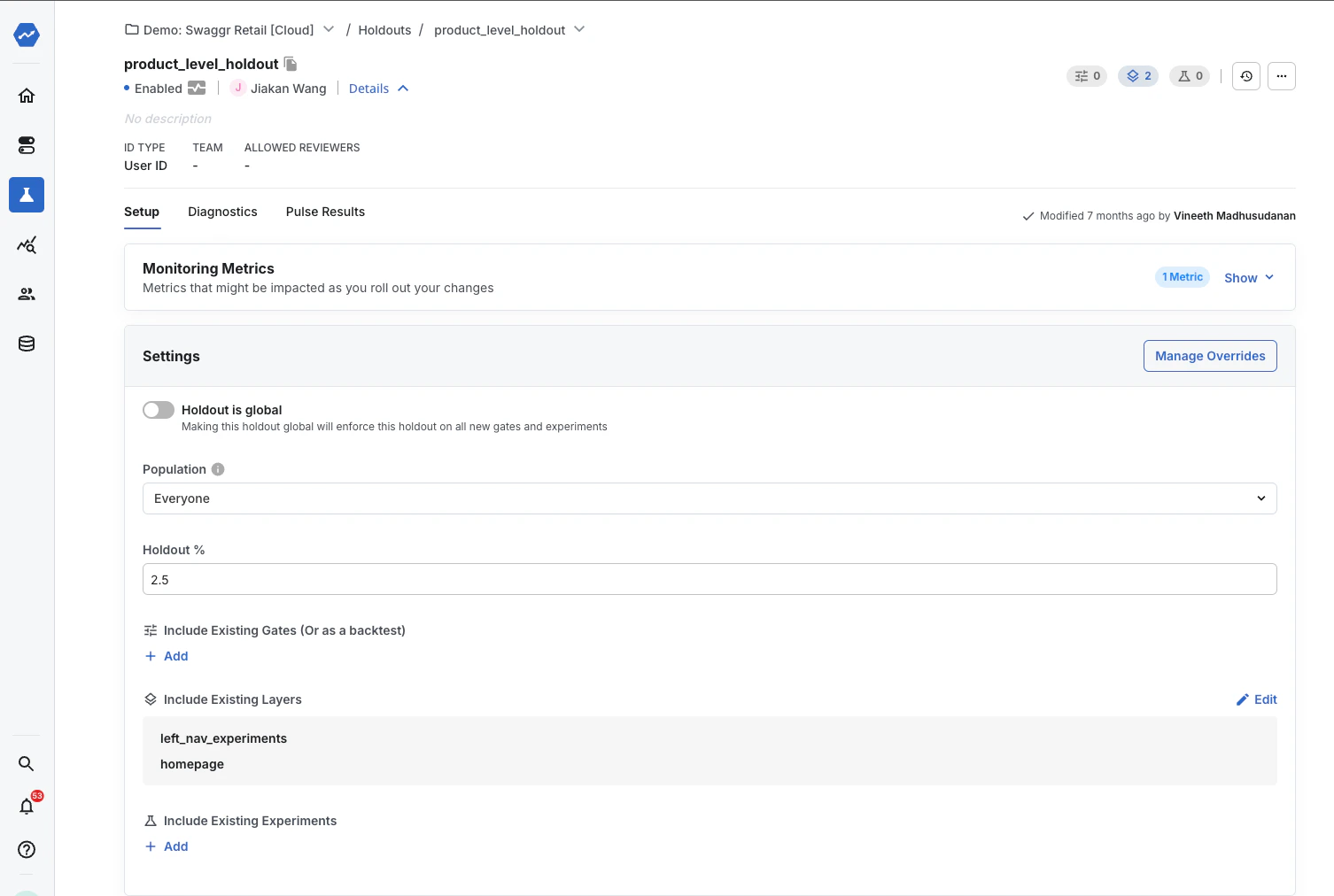Select the Feature Gates sidebar icon
Screen dimensions: 1334x896
pyautogui.click(x=27, y=145)
